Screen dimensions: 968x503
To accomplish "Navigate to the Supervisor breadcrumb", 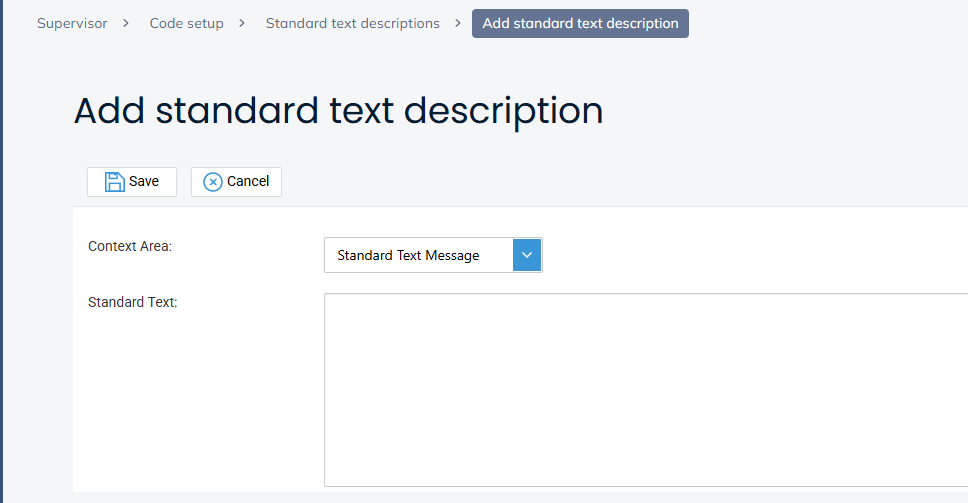I will tap(72, 23).
